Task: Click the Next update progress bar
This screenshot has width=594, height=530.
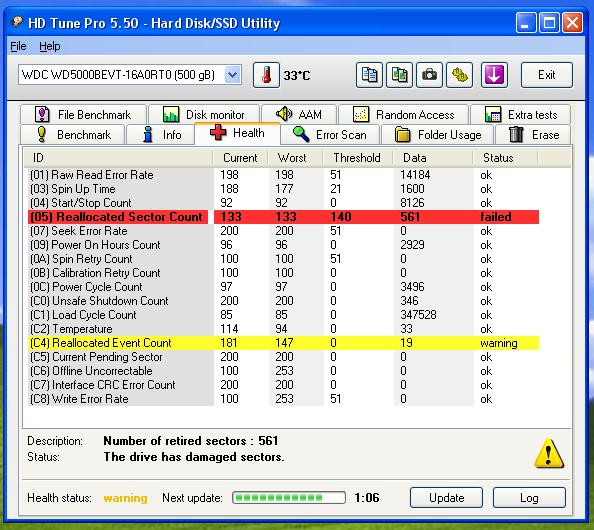Action: [x=289, y=497]
